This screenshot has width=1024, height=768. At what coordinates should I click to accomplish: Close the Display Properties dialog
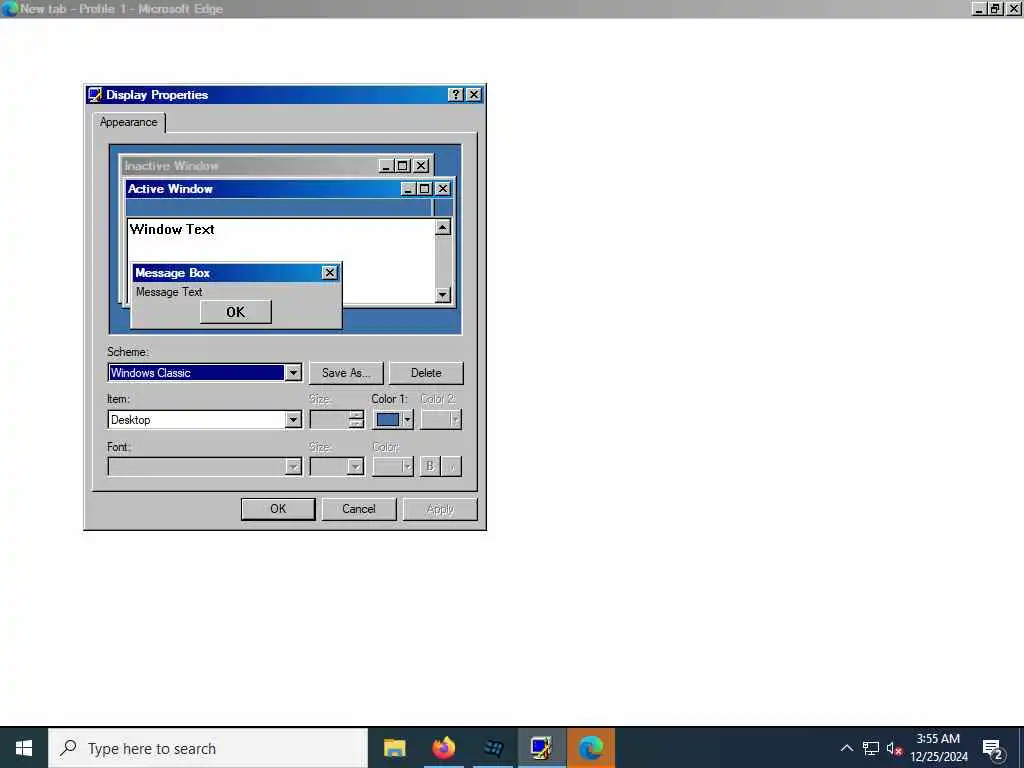(474, 95)
